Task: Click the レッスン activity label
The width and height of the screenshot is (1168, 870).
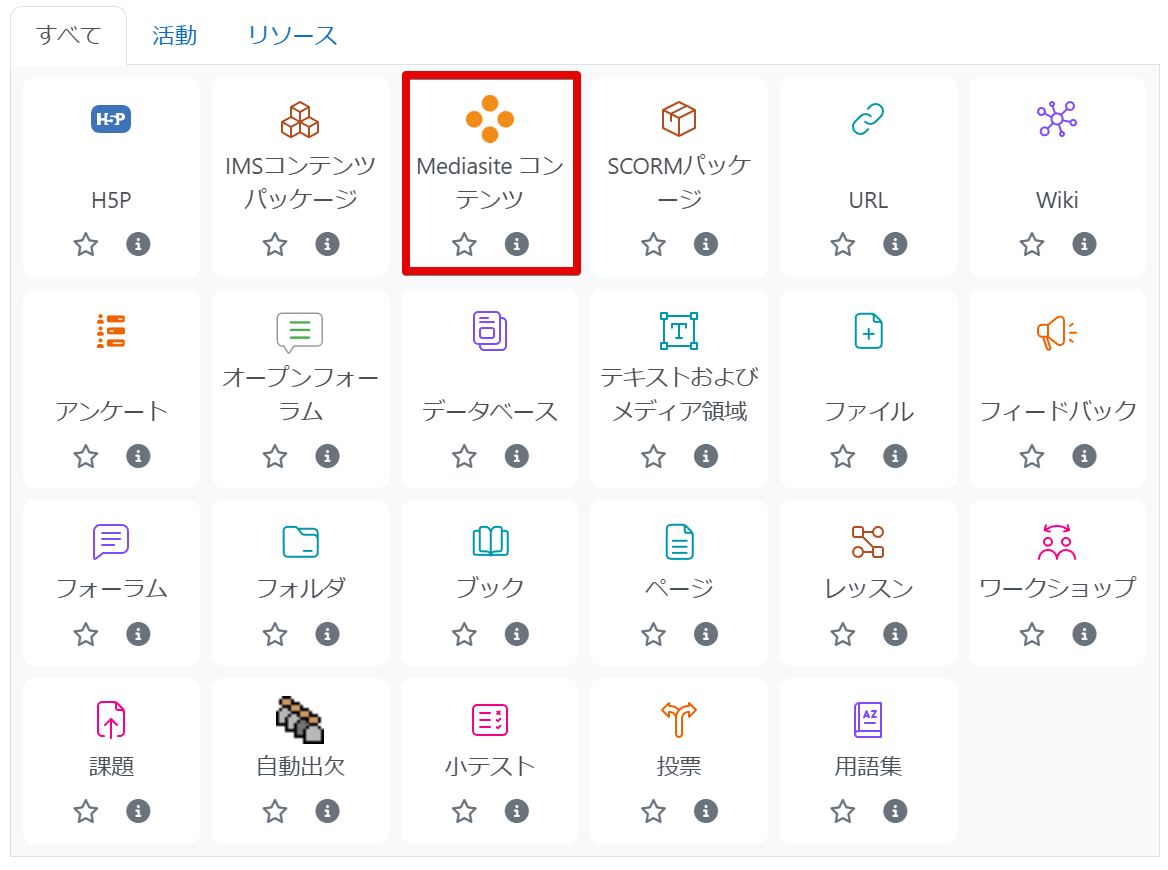Action: (x=868, y=588)
